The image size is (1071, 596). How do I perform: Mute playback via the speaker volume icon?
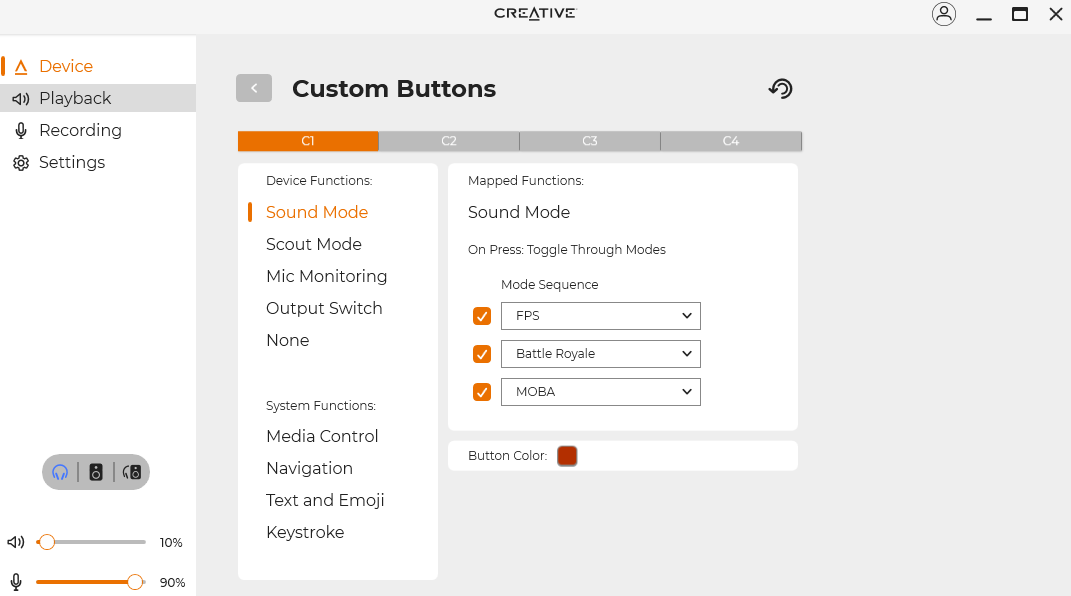click(x=16, y=542)
